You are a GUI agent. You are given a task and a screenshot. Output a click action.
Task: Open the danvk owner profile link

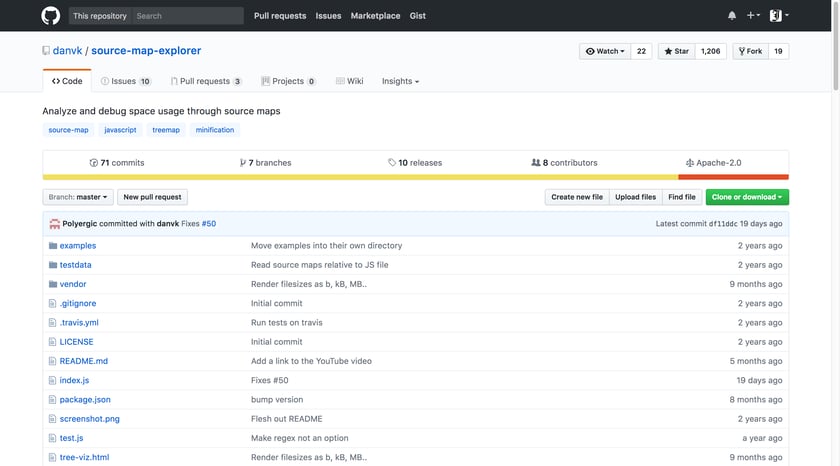68,51
